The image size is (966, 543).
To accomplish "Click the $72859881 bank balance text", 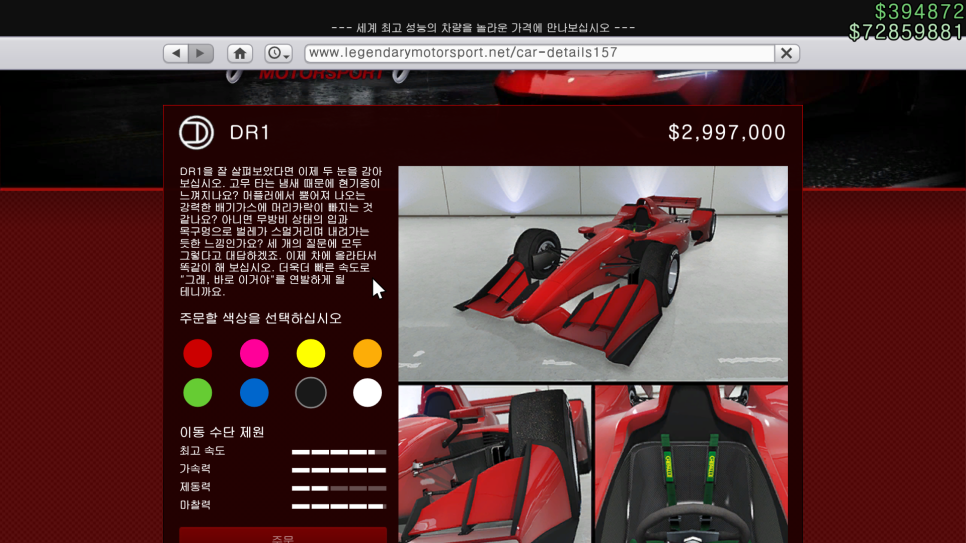I will pos(906,32).
